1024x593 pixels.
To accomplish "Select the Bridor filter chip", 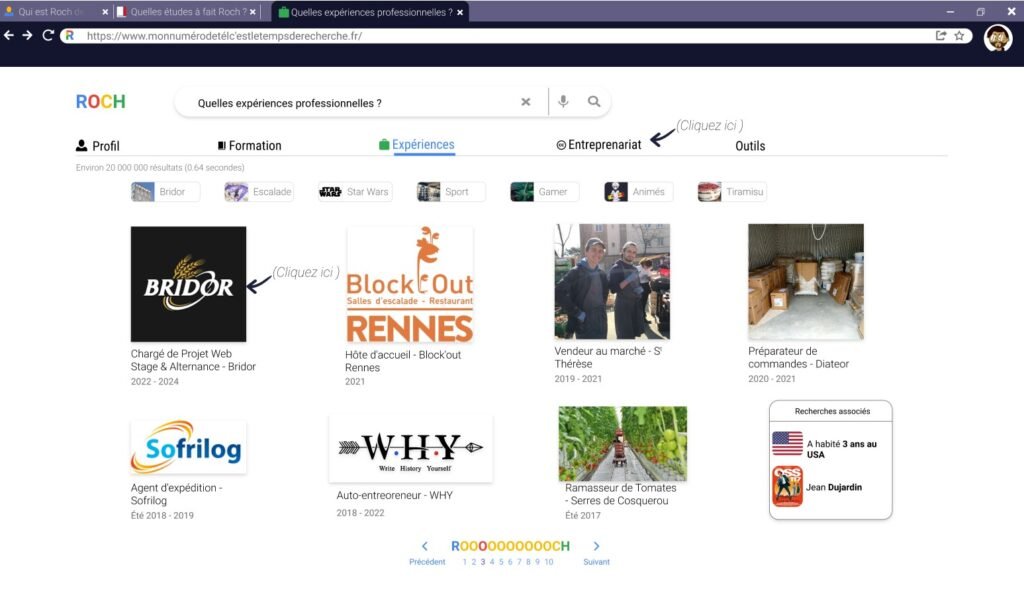I will pos(165,192).
